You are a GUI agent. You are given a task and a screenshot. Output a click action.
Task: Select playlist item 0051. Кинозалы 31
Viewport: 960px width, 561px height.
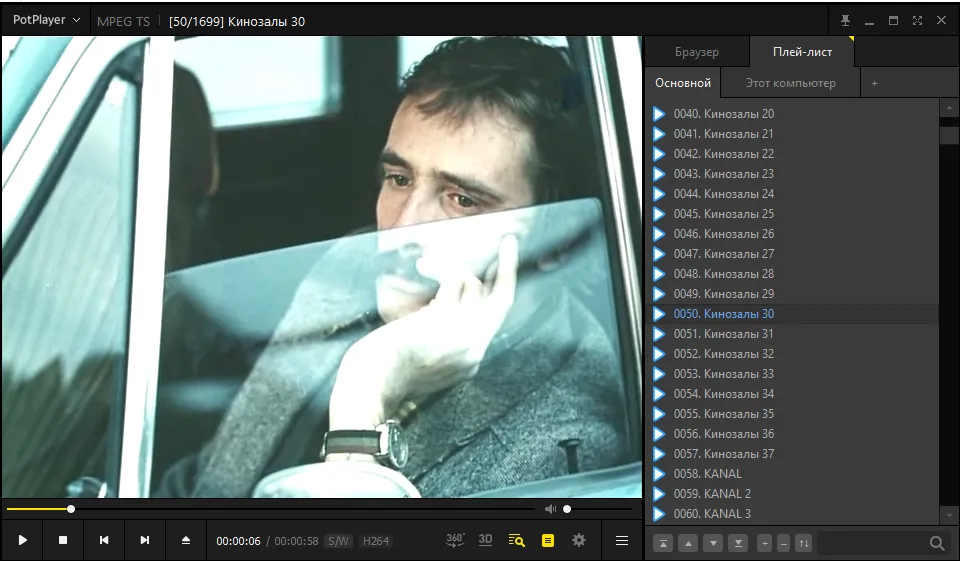(x=792, y=334)
